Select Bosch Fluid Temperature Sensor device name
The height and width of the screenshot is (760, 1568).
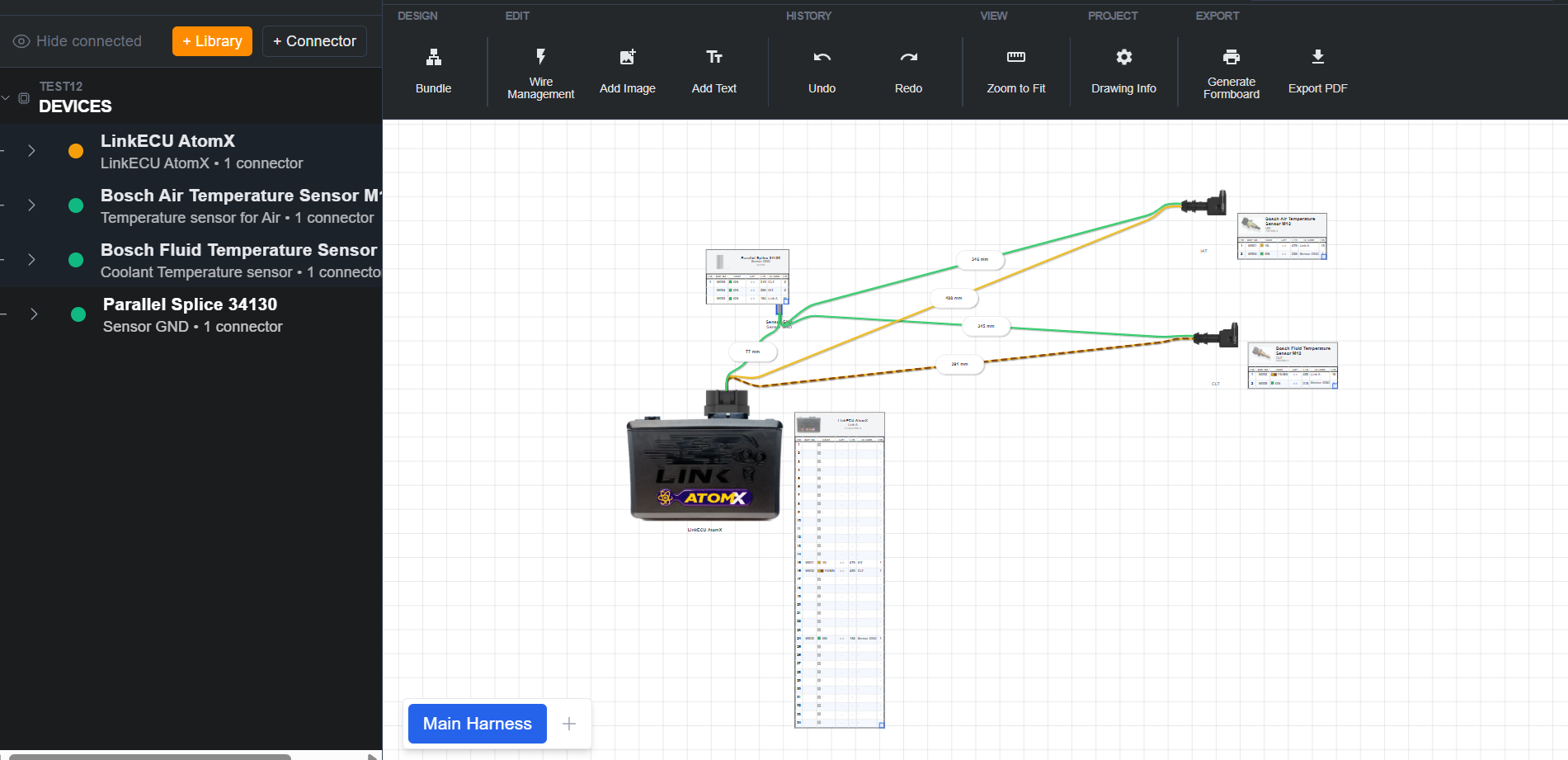pyautogui.click(x=239, y=250)
